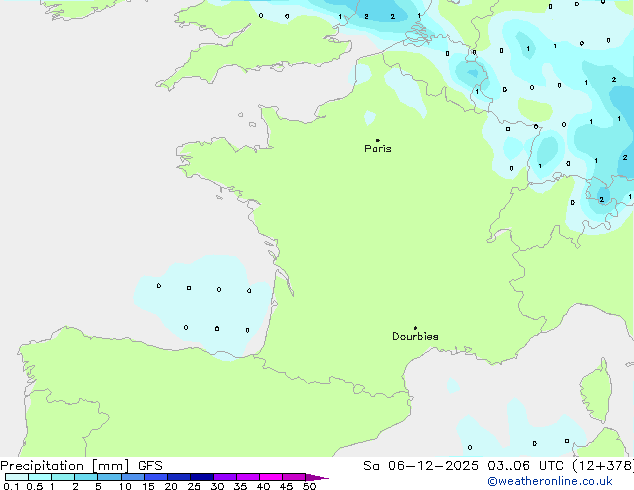The height and width of the screenshot is (490, 634).
Task: Click the legend value 10
Action: coord(125,486)
